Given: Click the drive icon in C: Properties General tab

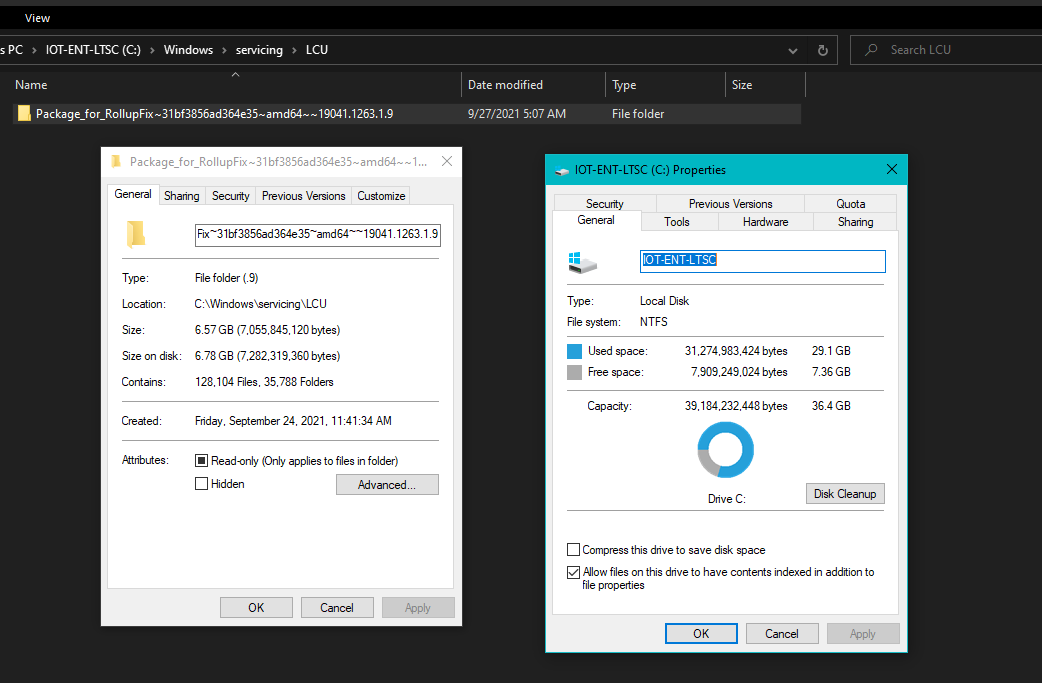Looking at the screenshot, I should 583,262.
